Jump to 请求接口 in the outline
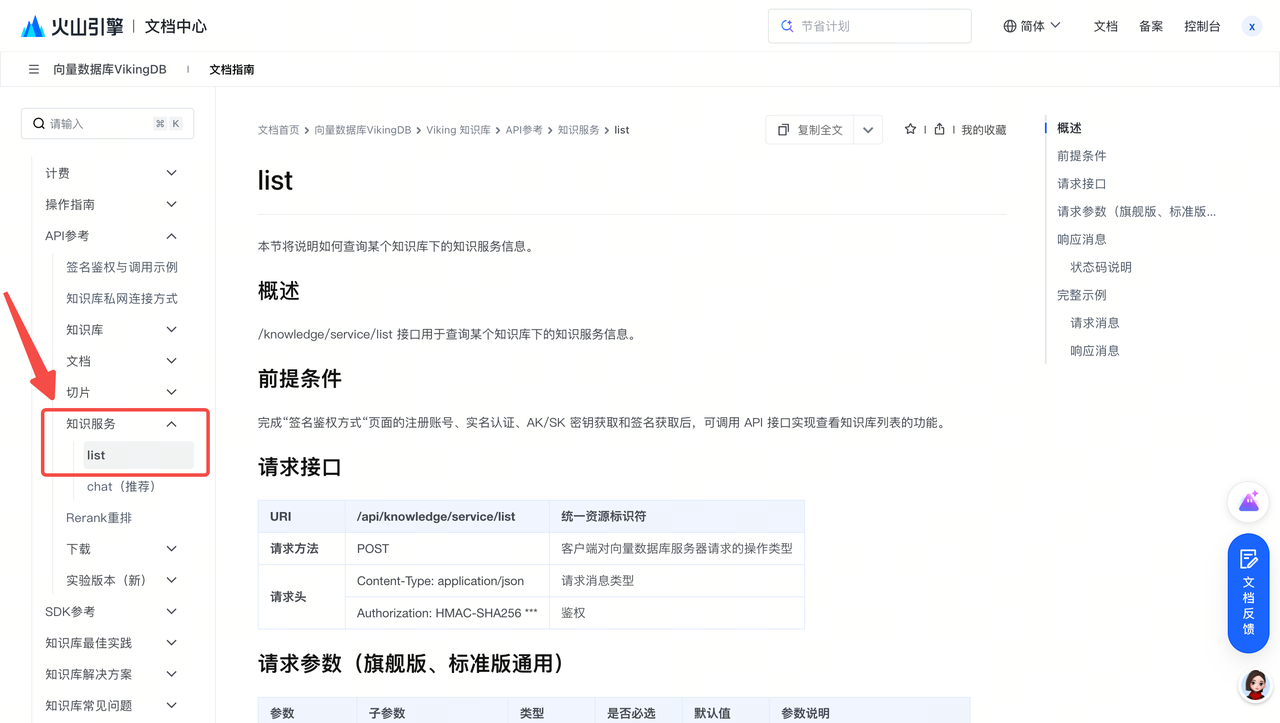This screenshot has height=723, width=1280. 1082,184
